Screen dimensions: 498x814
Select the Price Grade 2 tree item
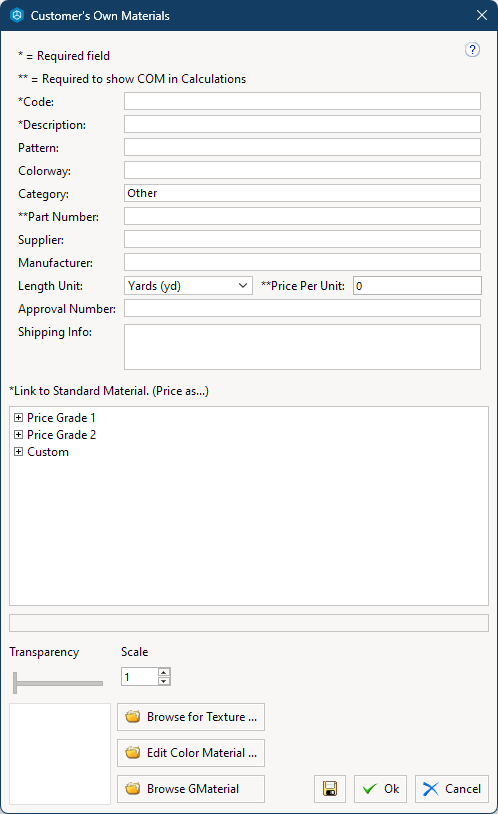(x=61, y=435)
